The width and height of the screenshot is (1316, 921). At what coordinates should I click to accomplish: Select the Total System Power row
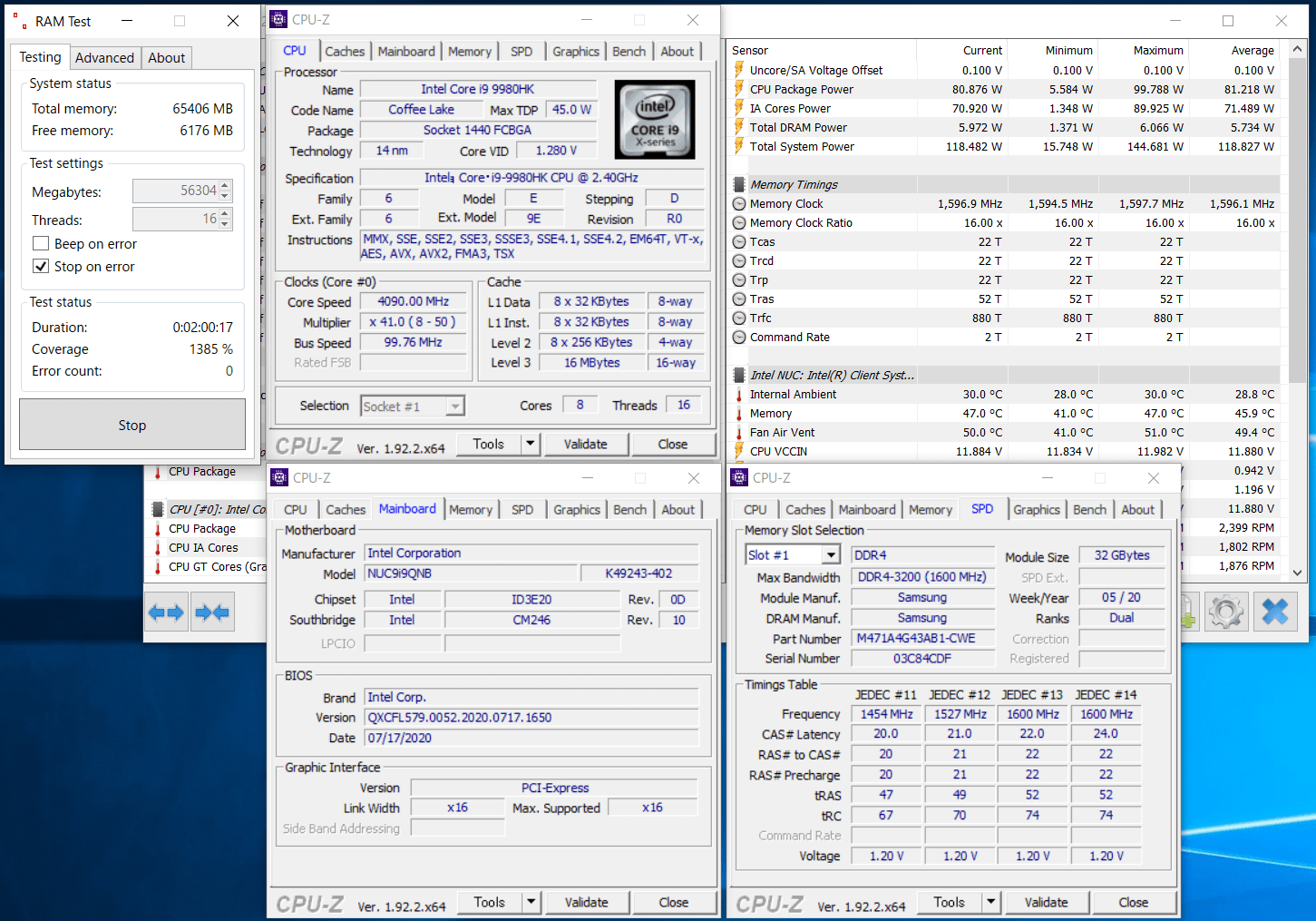(1003, 146)
